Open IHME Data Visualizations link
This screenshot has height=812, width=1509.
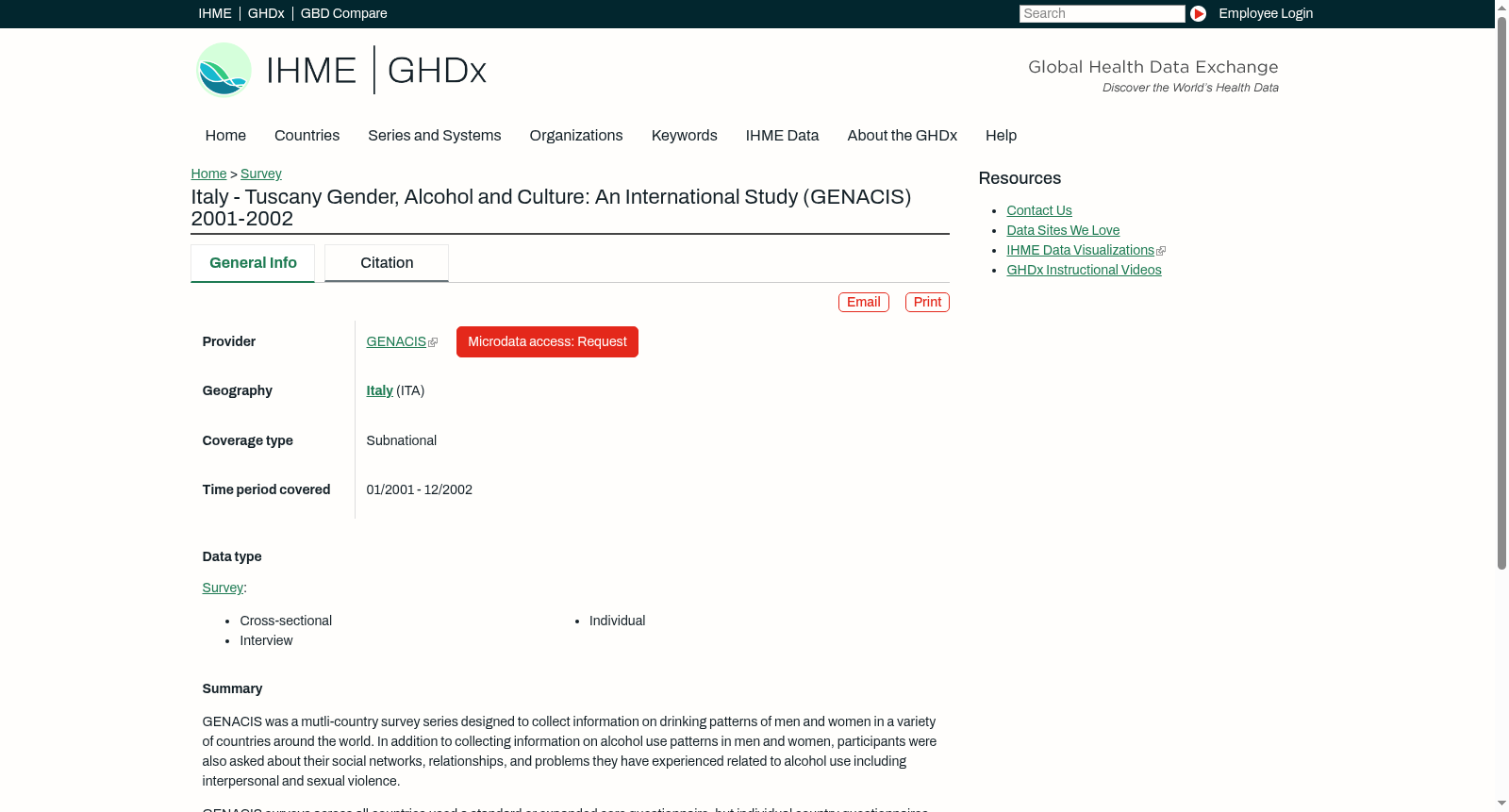[1080, 250]
